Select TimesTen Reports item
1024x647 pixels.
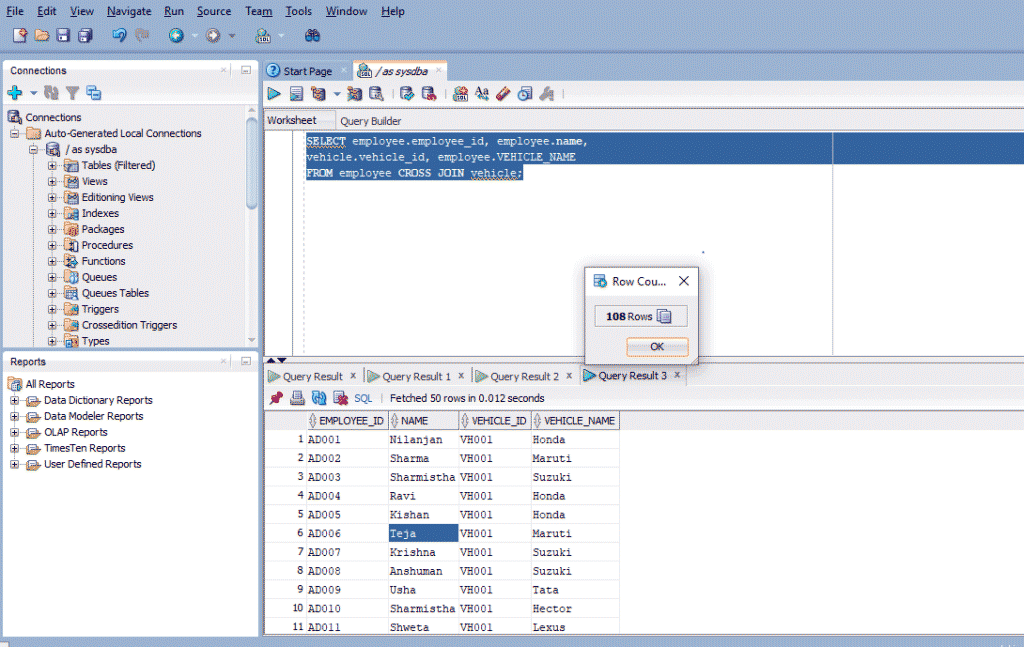84,448
